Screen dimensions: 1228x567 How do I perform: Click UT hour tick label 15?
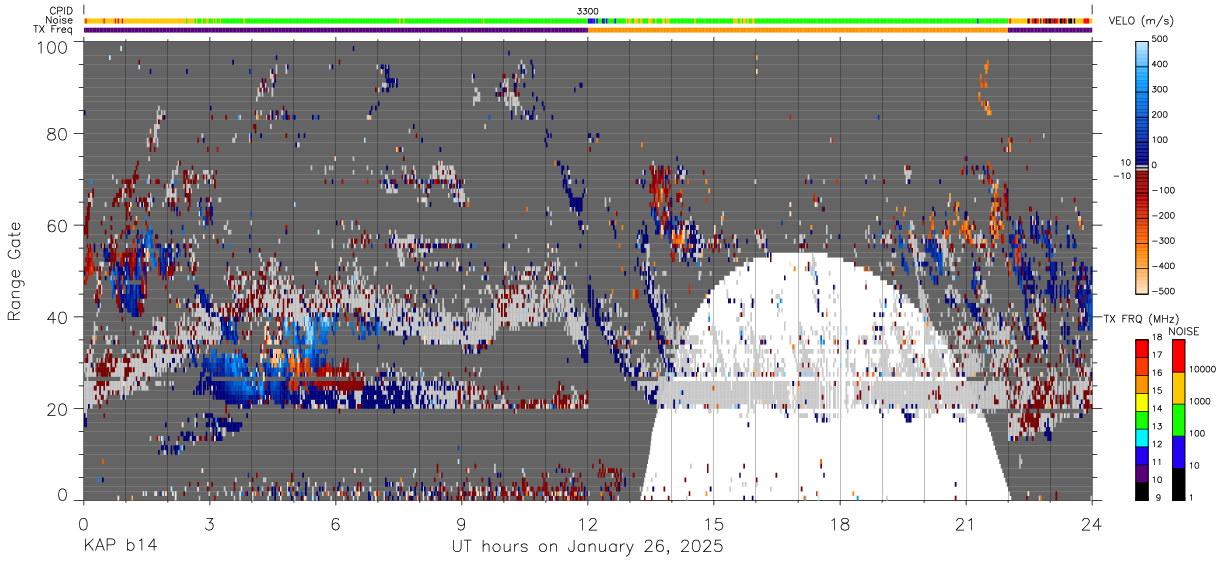[714, 524]
